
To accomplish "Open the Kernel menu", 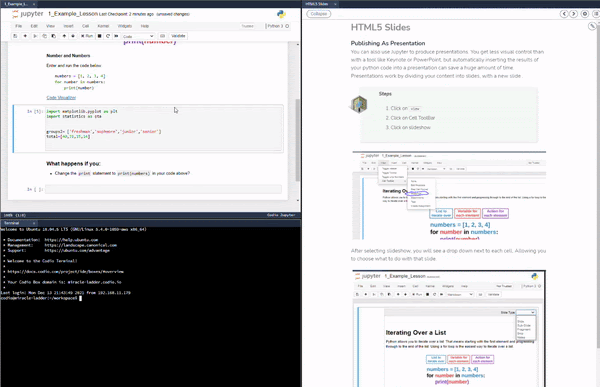I will [x=103, y=26].
